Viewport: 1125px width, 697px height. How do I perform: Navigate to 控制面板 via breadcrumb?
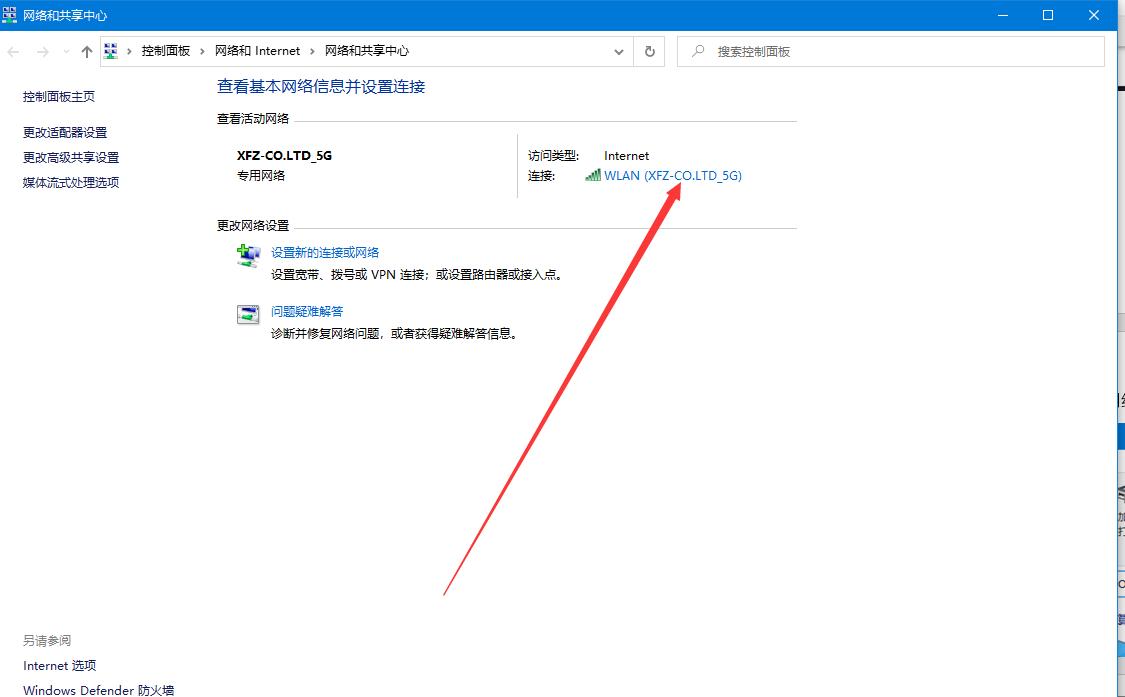pyautogui.click(x=167, y=50)
